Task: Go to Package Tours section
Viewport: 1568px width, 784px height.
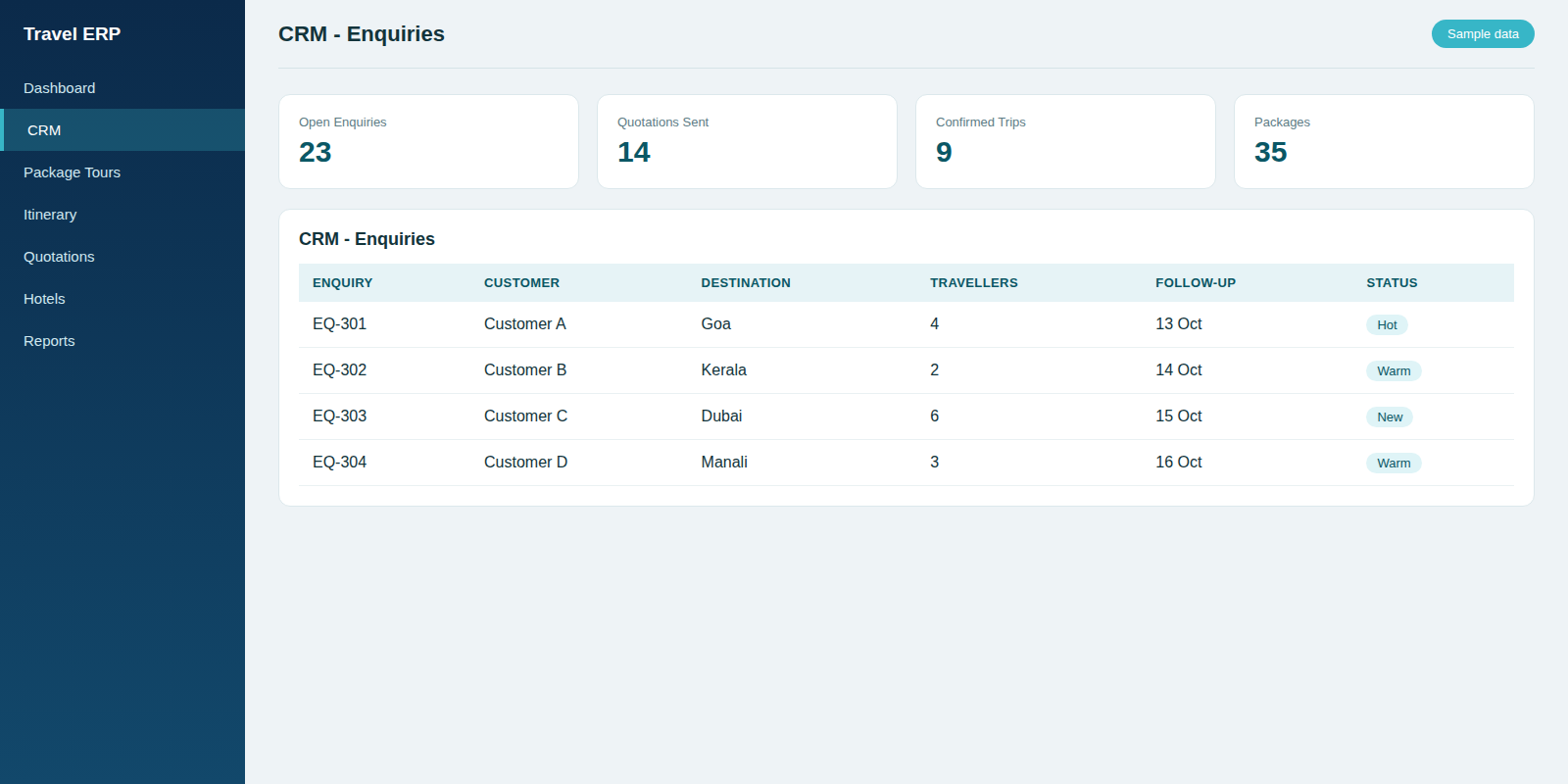Action: (122, 172)
